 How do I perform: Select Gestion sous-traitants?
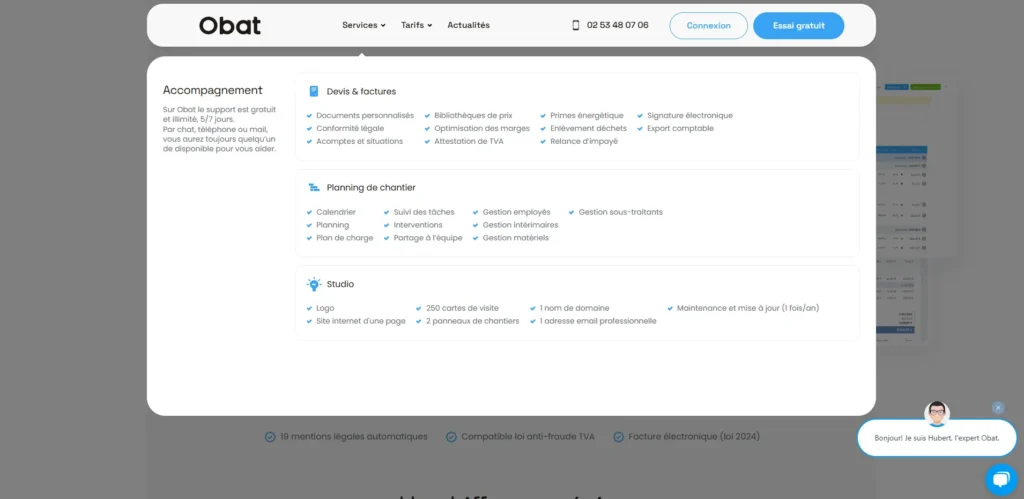click(x=620, y=212)
